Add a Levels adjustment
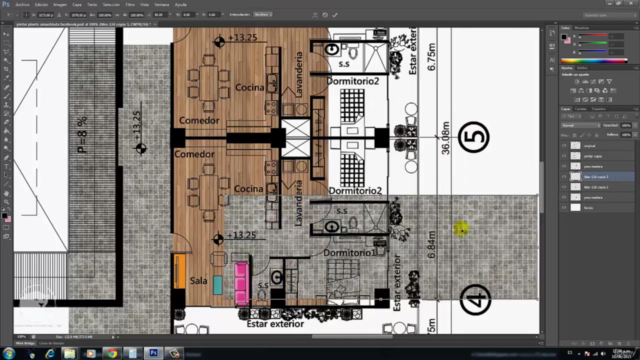Viewport: 640px width, 360px height. point(585,82)
